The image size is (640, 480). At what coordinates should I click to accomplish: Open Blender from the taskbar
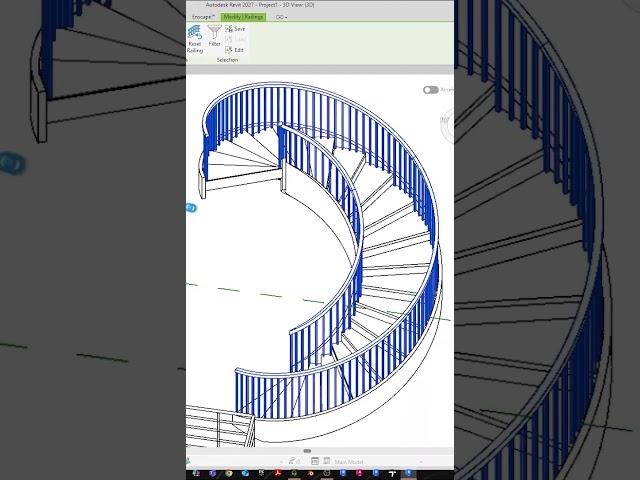pos(311,473)
